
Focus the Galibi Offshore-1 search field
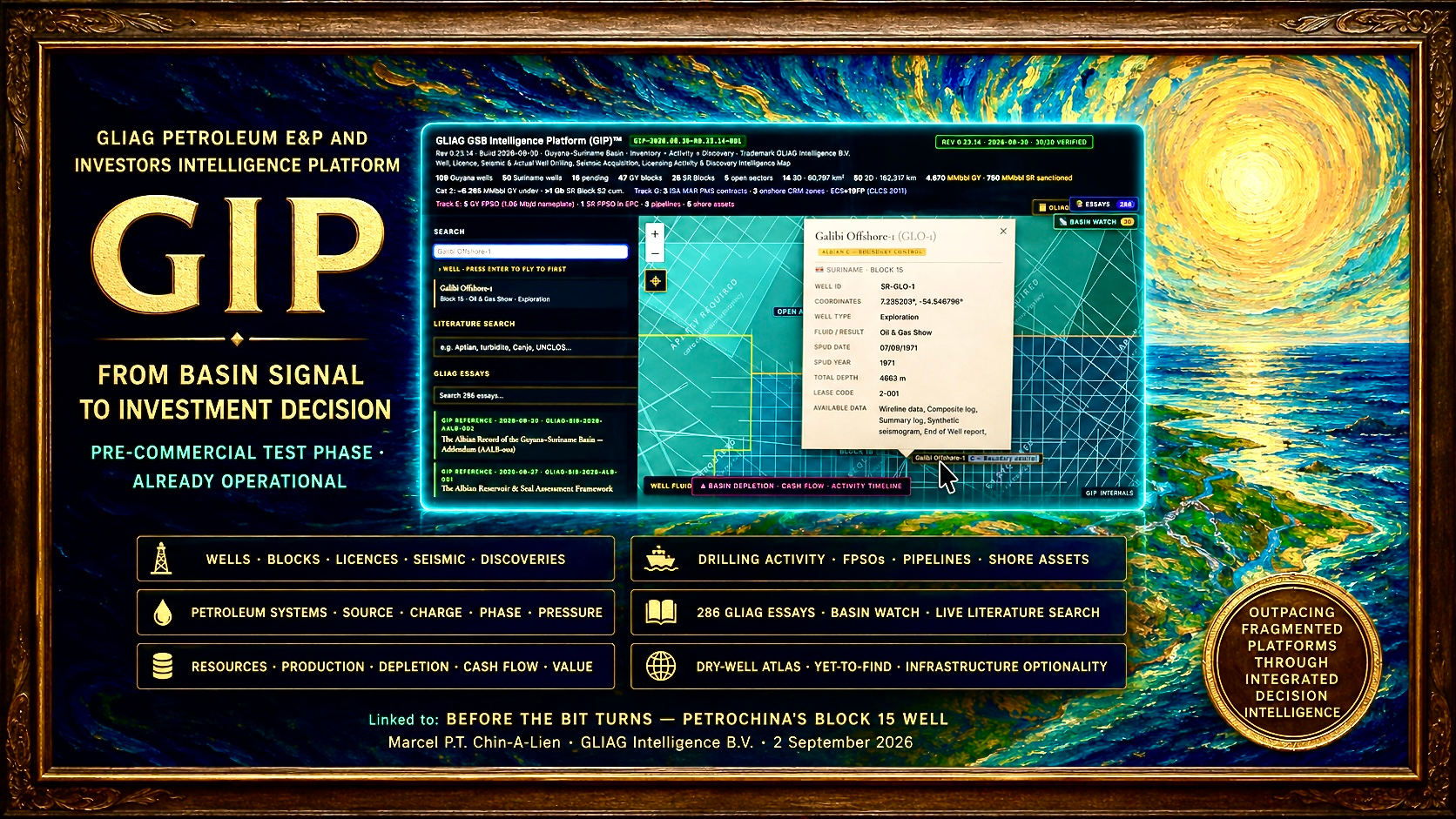click(530, 252)
